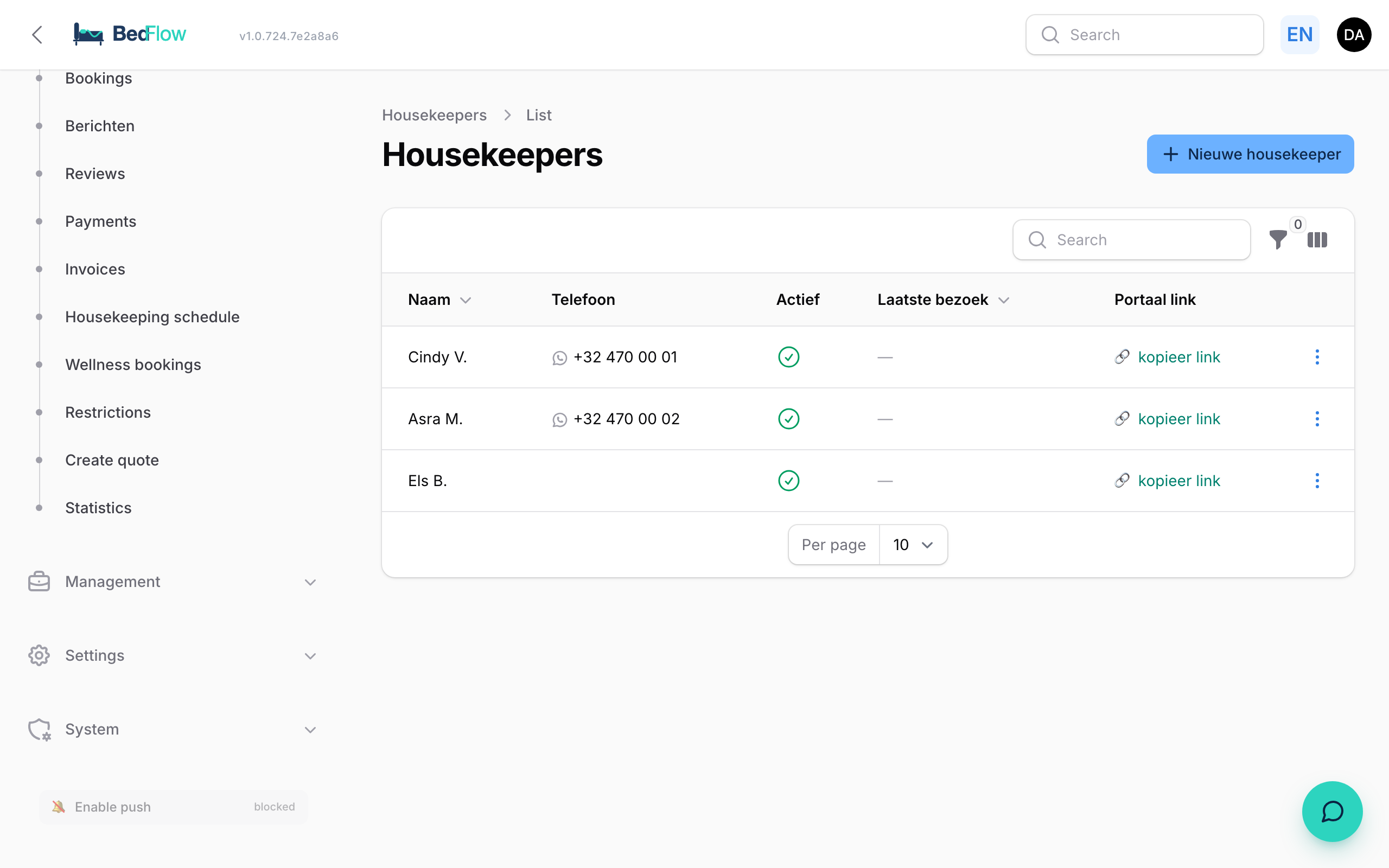Select the name Cindy V. in the table
1389x868 pixels.
[x=437, y=357]
